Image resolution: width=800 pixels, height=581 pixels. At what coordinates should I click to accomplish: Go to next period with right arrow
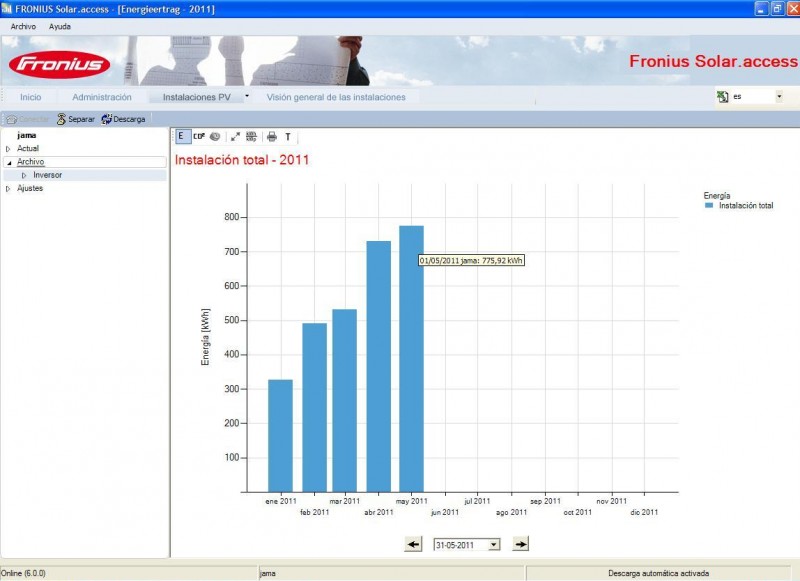(x=520, y=544)
